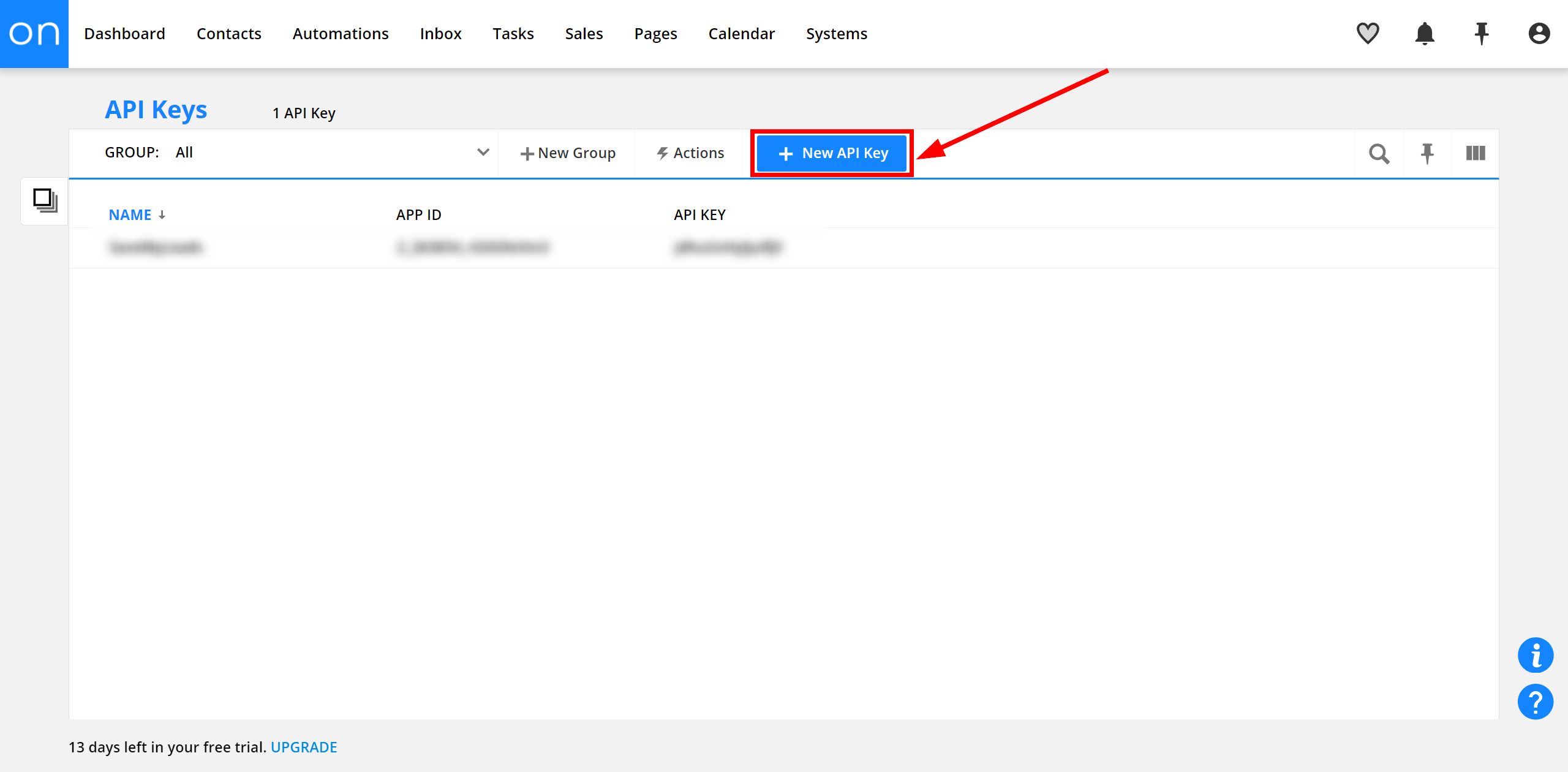Viewport: 1568px width, 772px height.
Task: Open the favorites heart icon
Action: [1367, 33]
